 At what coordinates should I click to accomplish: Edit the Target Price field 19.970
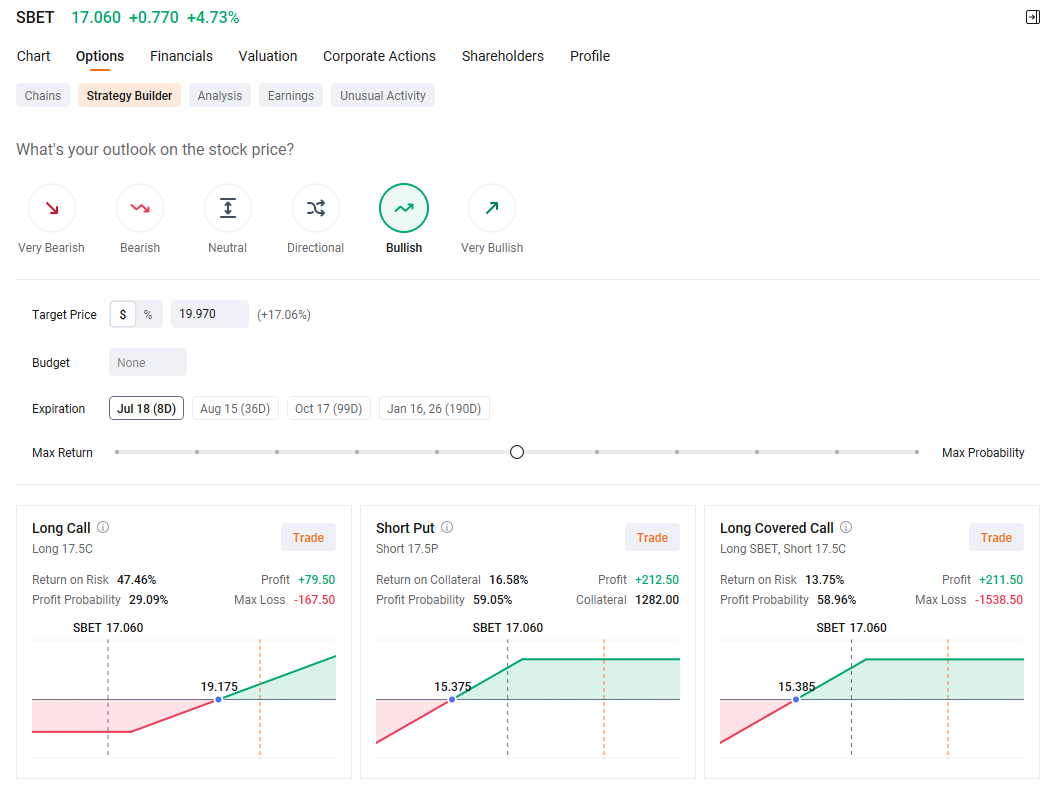209,314
